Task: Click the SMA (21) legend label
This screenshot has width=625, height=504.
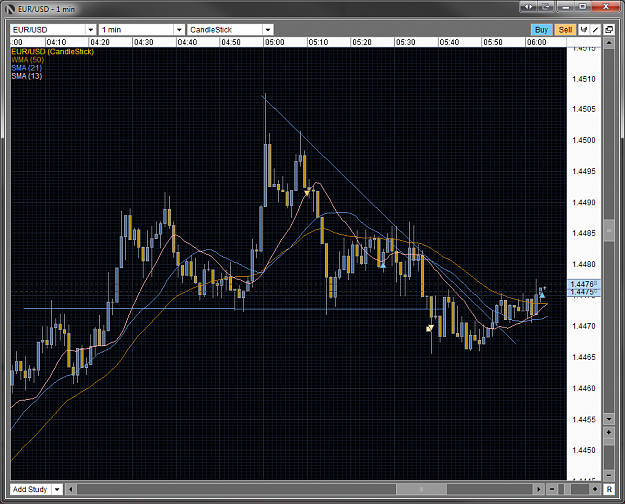Action: 27,68
